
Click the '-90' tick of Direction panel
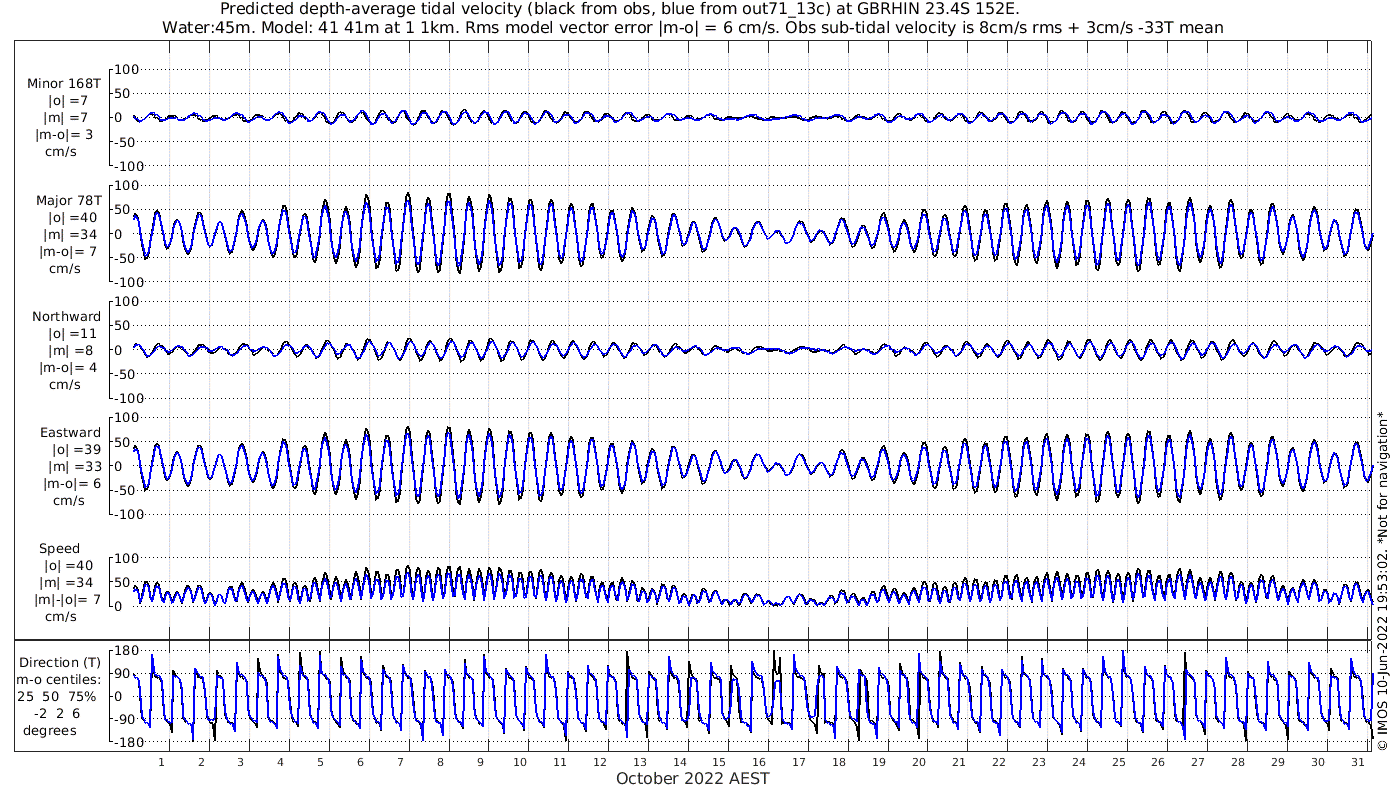125,719
